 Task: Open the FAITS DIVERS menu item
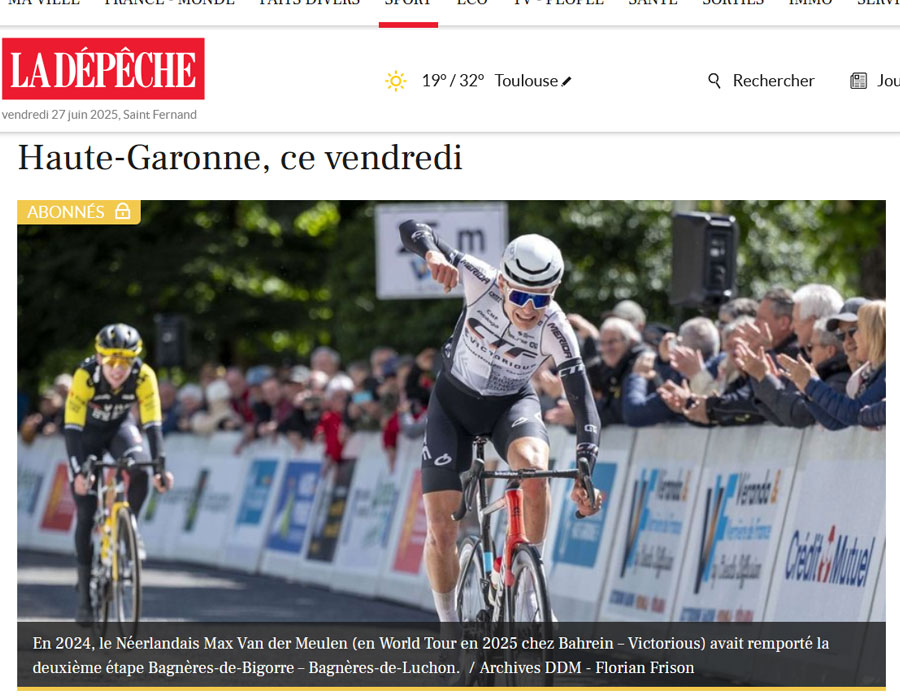click(309, 3)
